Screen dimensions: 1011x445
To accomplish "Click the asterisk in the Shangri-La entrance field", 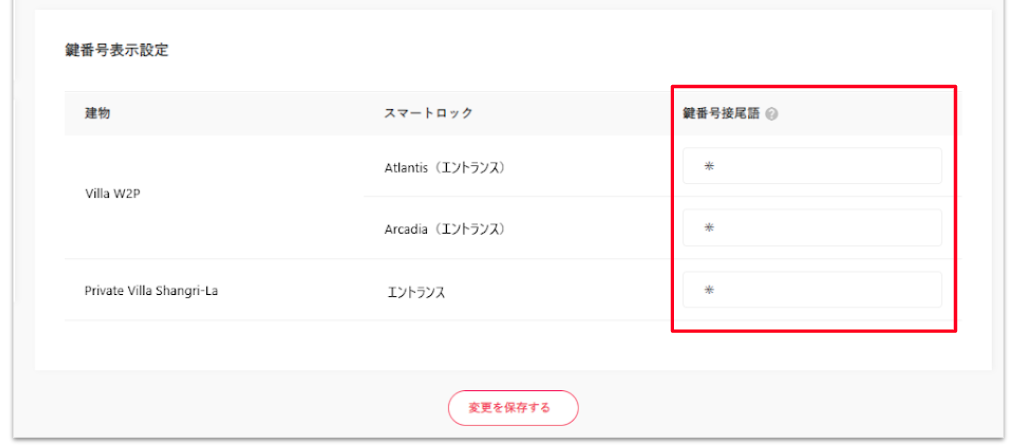I will 709,290.
